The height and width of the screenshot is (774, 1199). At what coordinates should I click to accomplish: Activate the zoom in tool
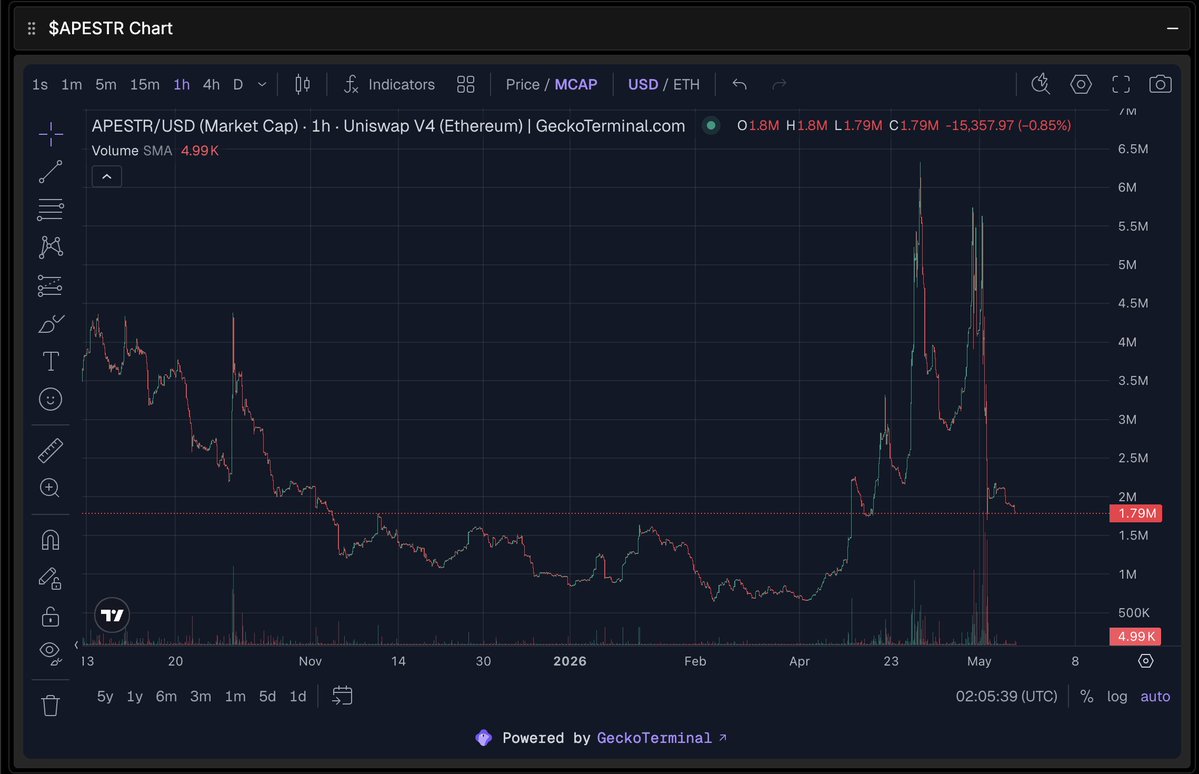(50, 488)
